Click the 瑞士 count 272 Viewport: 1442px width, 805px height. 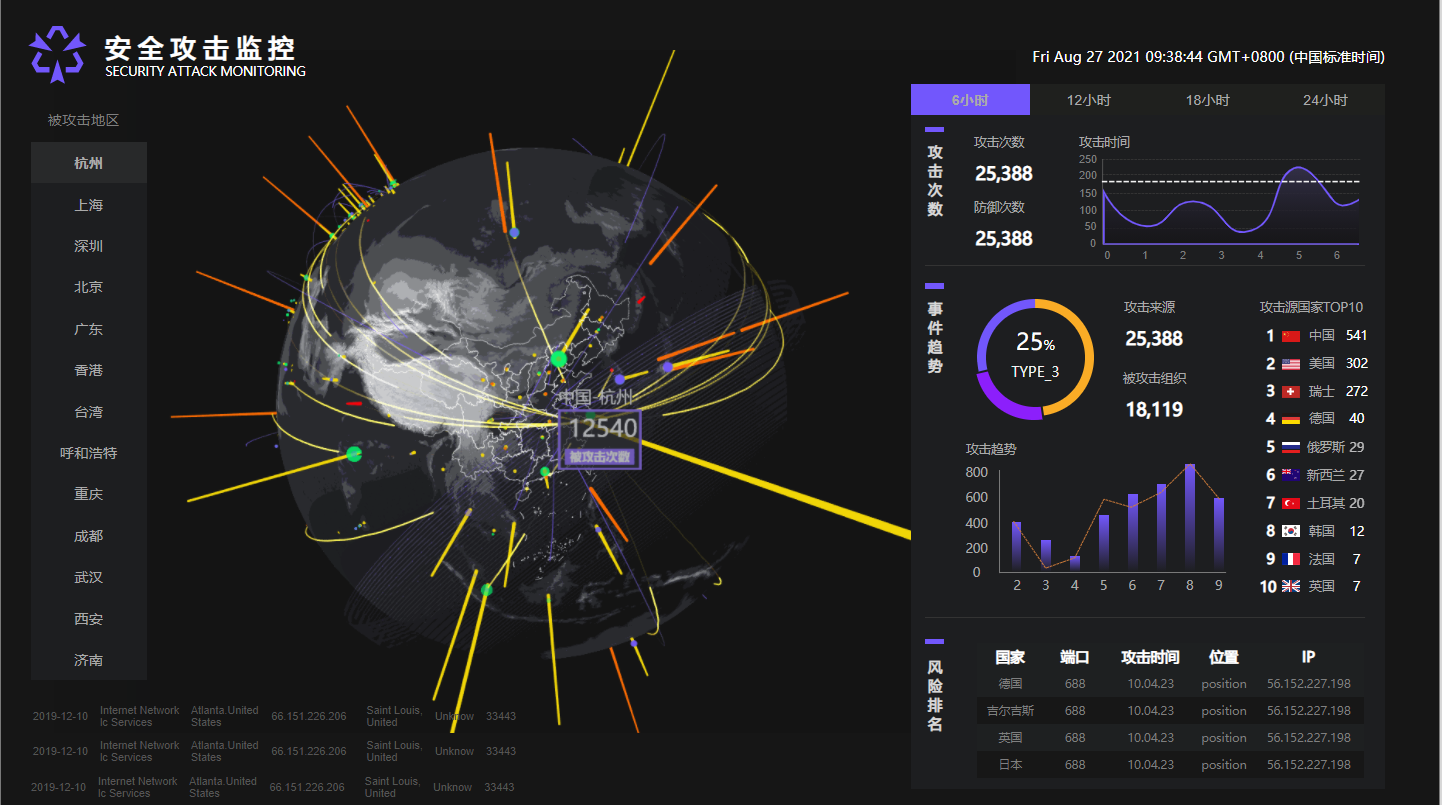(x=1356, y=392)
